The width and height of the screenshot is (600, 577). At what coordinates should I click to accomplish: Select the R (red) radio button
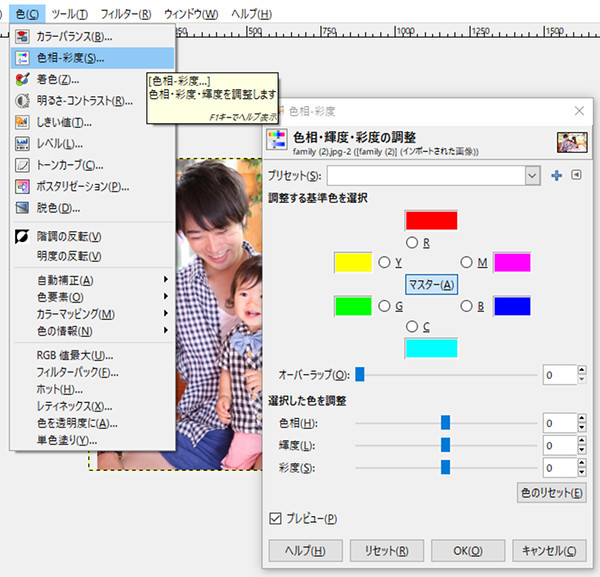pos(412,242)
